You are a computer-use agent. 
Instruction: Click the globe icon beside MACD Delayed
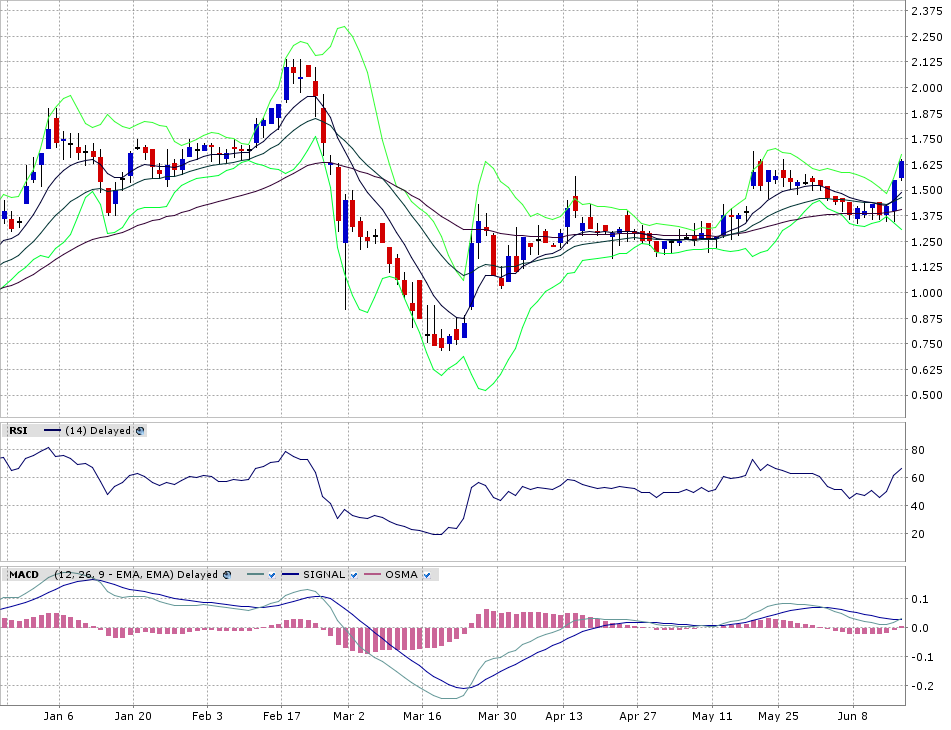point(227,575)
